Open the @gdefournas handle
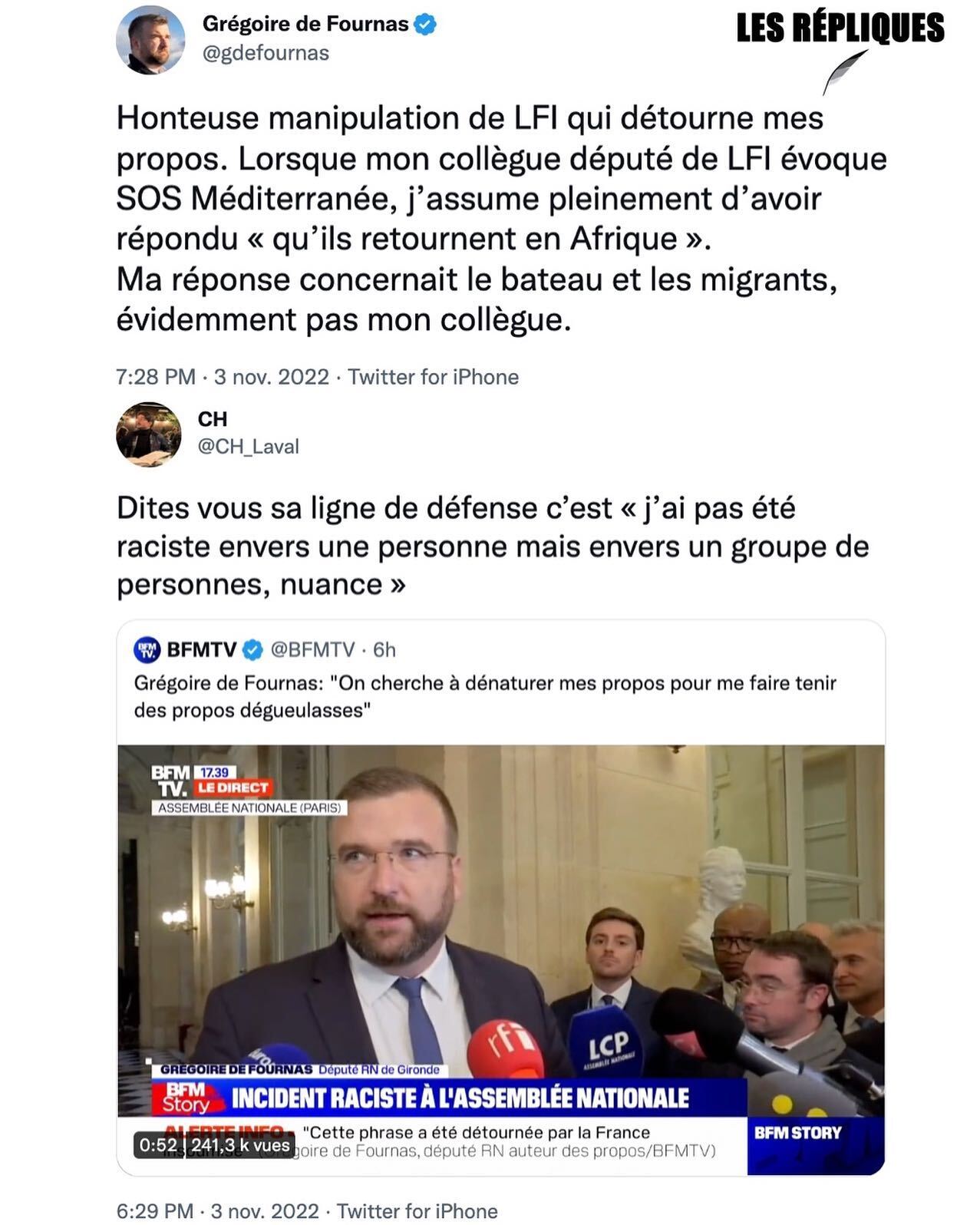Screen dimensions: 980x1225 click(266, 53)
